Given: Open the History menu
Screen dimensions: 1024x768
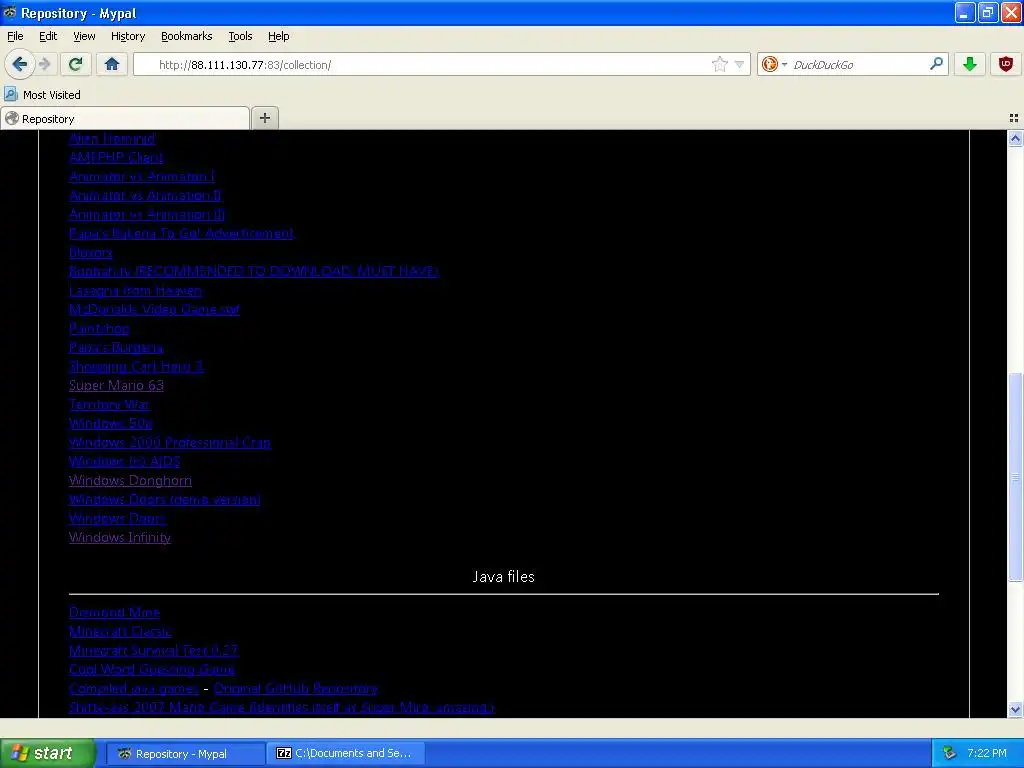Looking at the screenshot, I should pos(128,36).
